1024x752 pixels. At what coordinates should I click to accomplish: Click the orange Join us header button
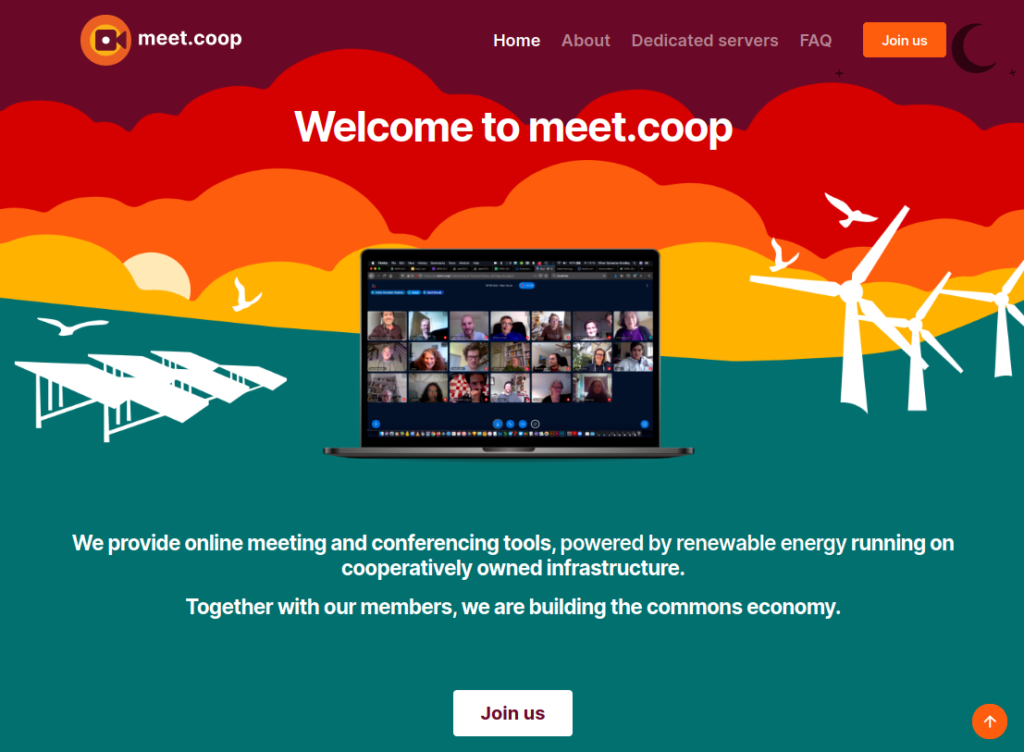point(904,40)
